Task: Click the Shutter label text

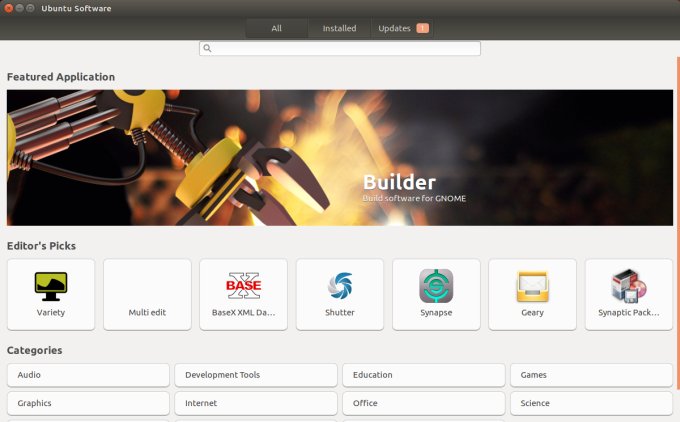Action: coord(340,313)
